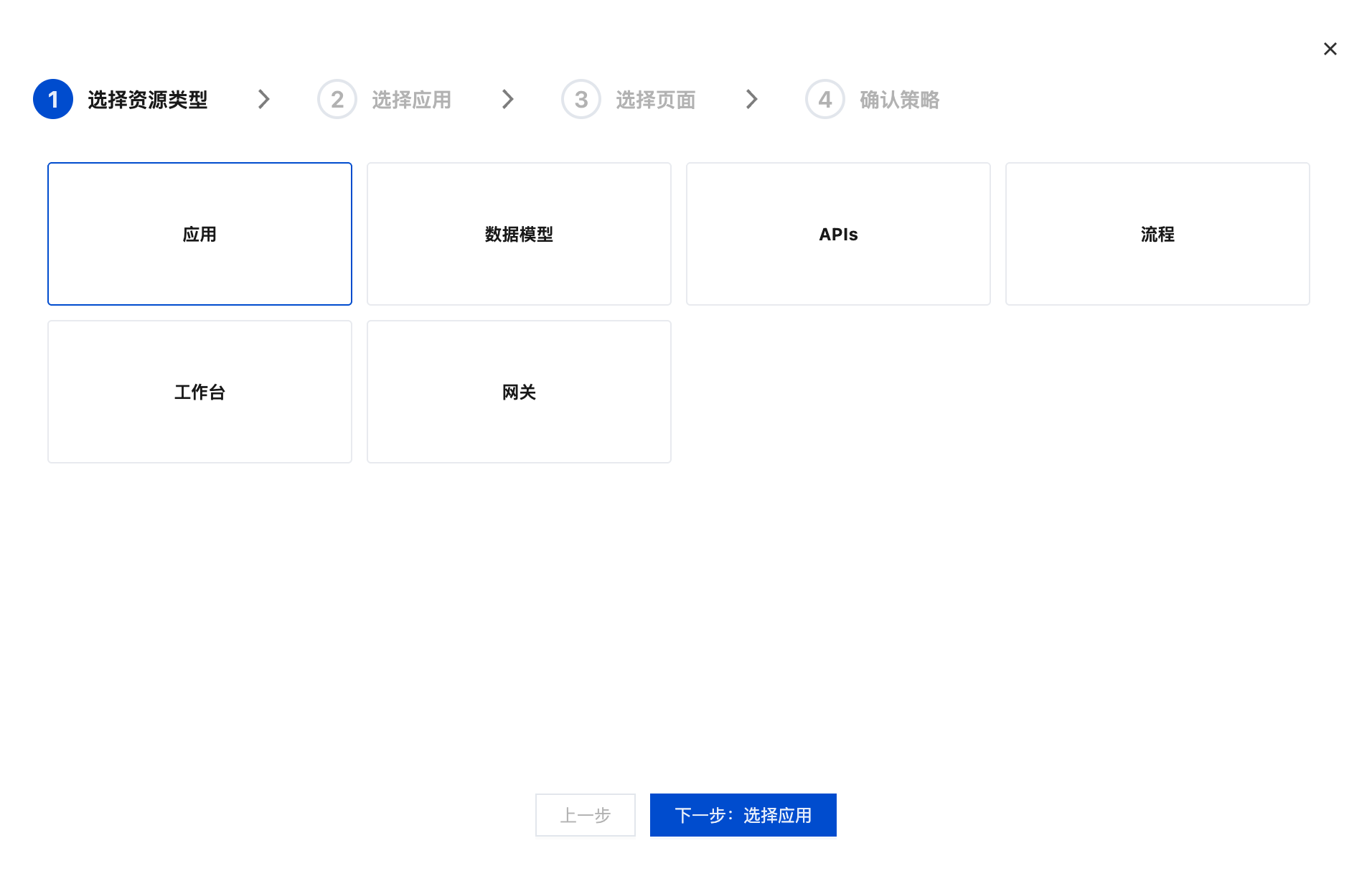This screenshot has width=1372, height=871.
Task: Select the 数据模型 resource type card
Action: 518,234
